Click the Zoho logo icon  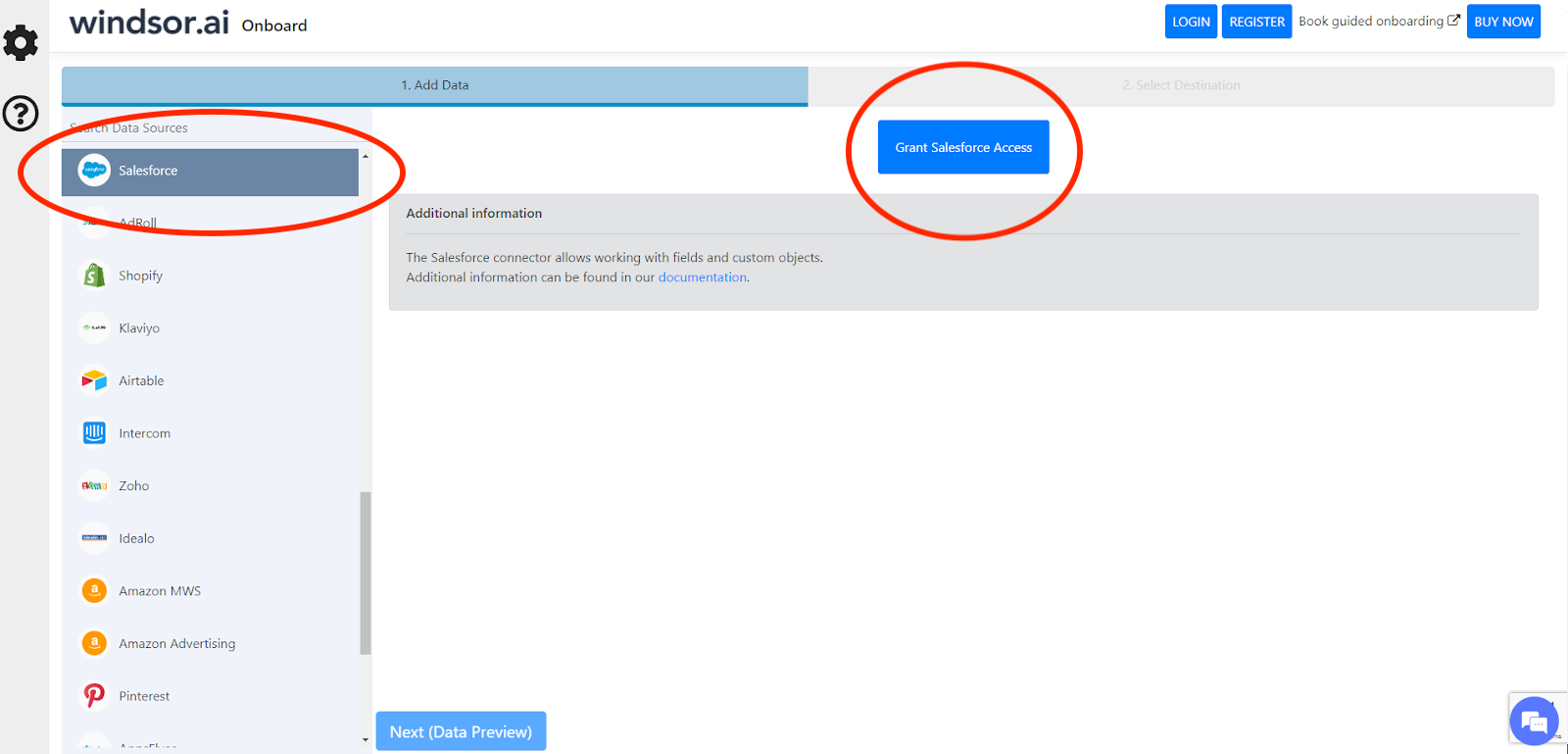click(94, 485)
